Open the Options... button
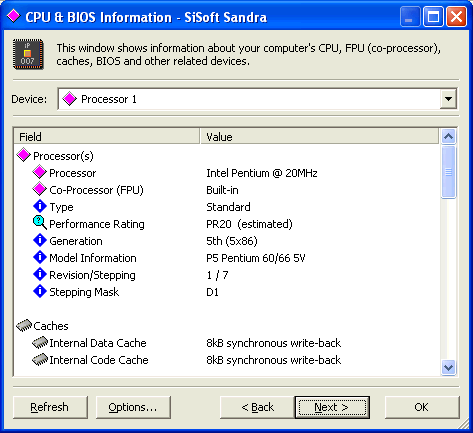Screen dimensions: 473x433 [133, 407]
